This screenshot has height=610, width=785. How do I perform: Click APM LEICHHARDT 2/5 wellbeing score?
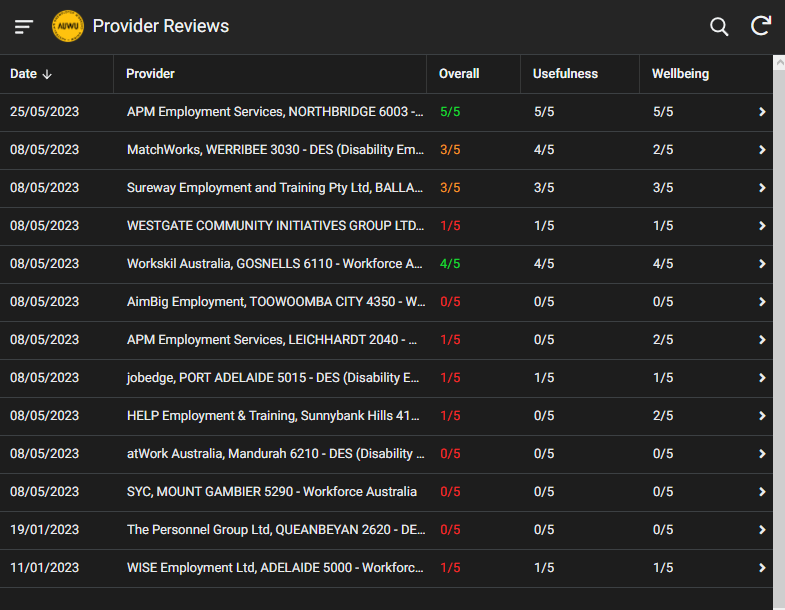[x=663, y=340]
